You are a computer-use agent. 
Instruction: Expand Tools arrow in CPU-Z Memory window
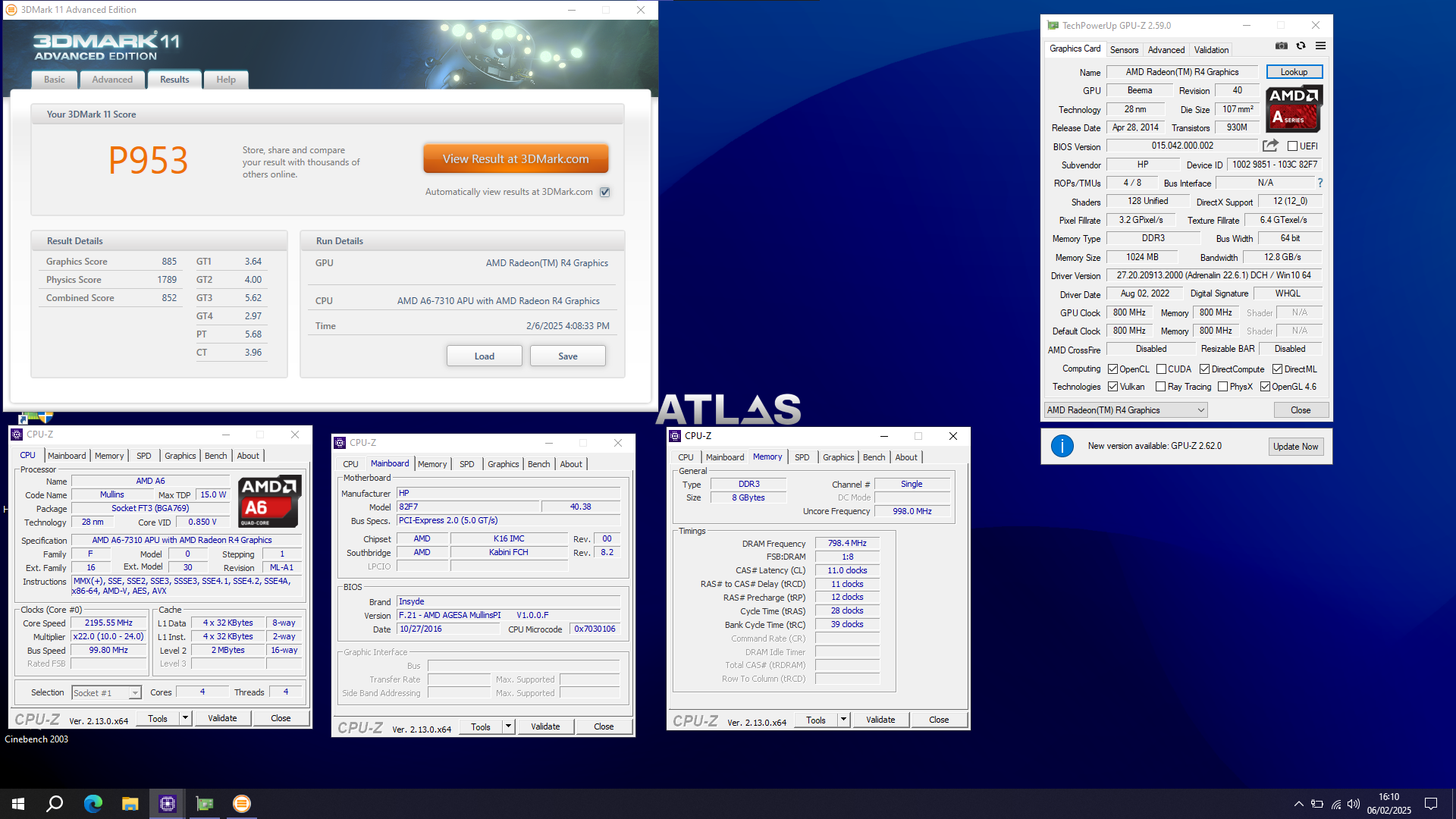pos(843,720)
